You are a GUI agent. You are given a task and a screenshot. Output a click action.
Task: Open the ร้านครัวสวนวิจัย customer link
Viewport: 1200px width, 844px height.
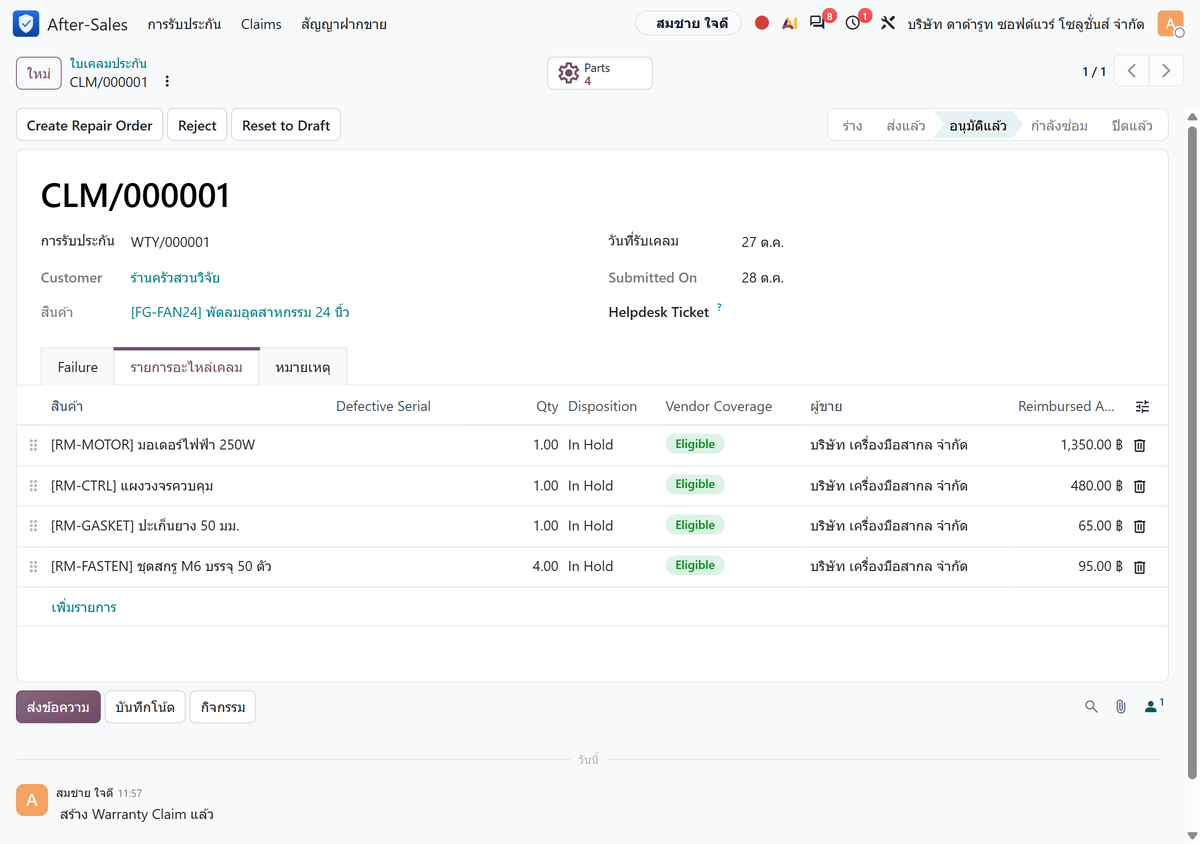[175, 278]
